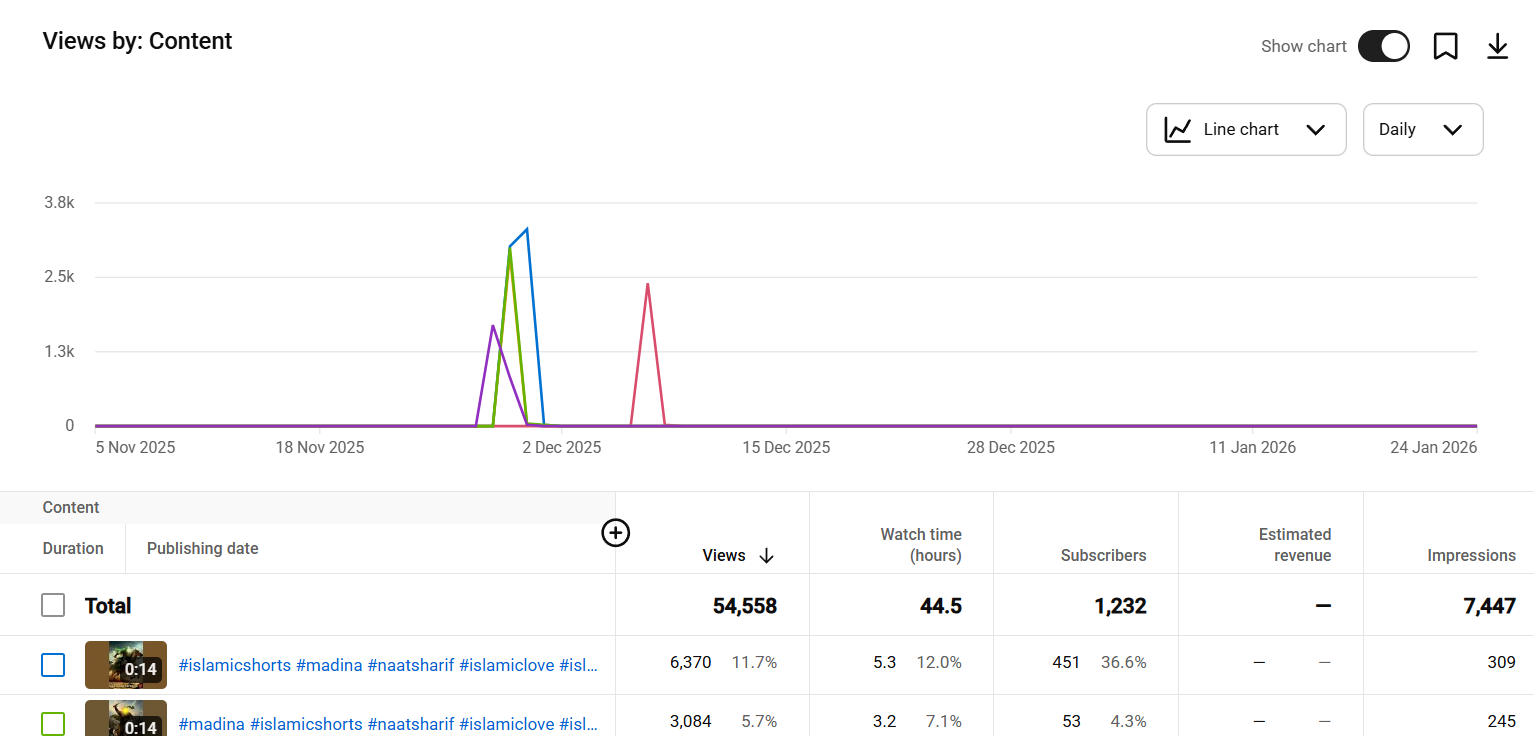Click the down arrow beside Views header
1534x739 pixels.
tap(767, 556)
